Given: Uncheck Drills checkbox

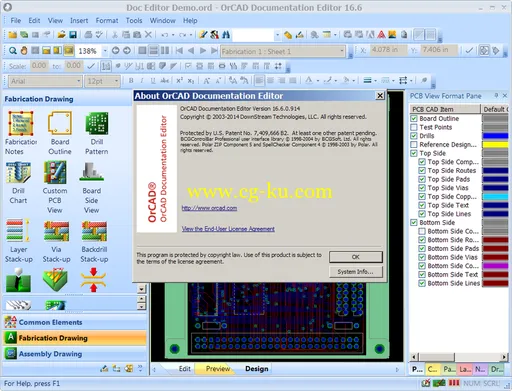Looking at the screenshot, I should [414, 136].
